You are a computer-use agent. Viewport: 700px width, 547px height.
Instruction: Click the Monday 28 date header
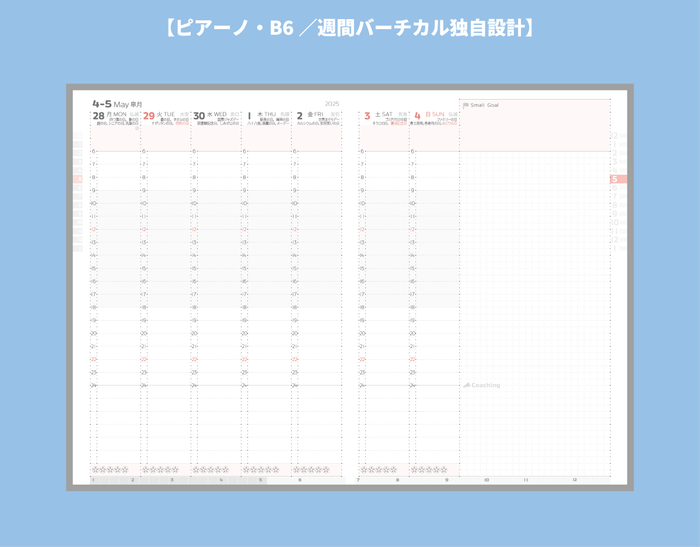98,115
